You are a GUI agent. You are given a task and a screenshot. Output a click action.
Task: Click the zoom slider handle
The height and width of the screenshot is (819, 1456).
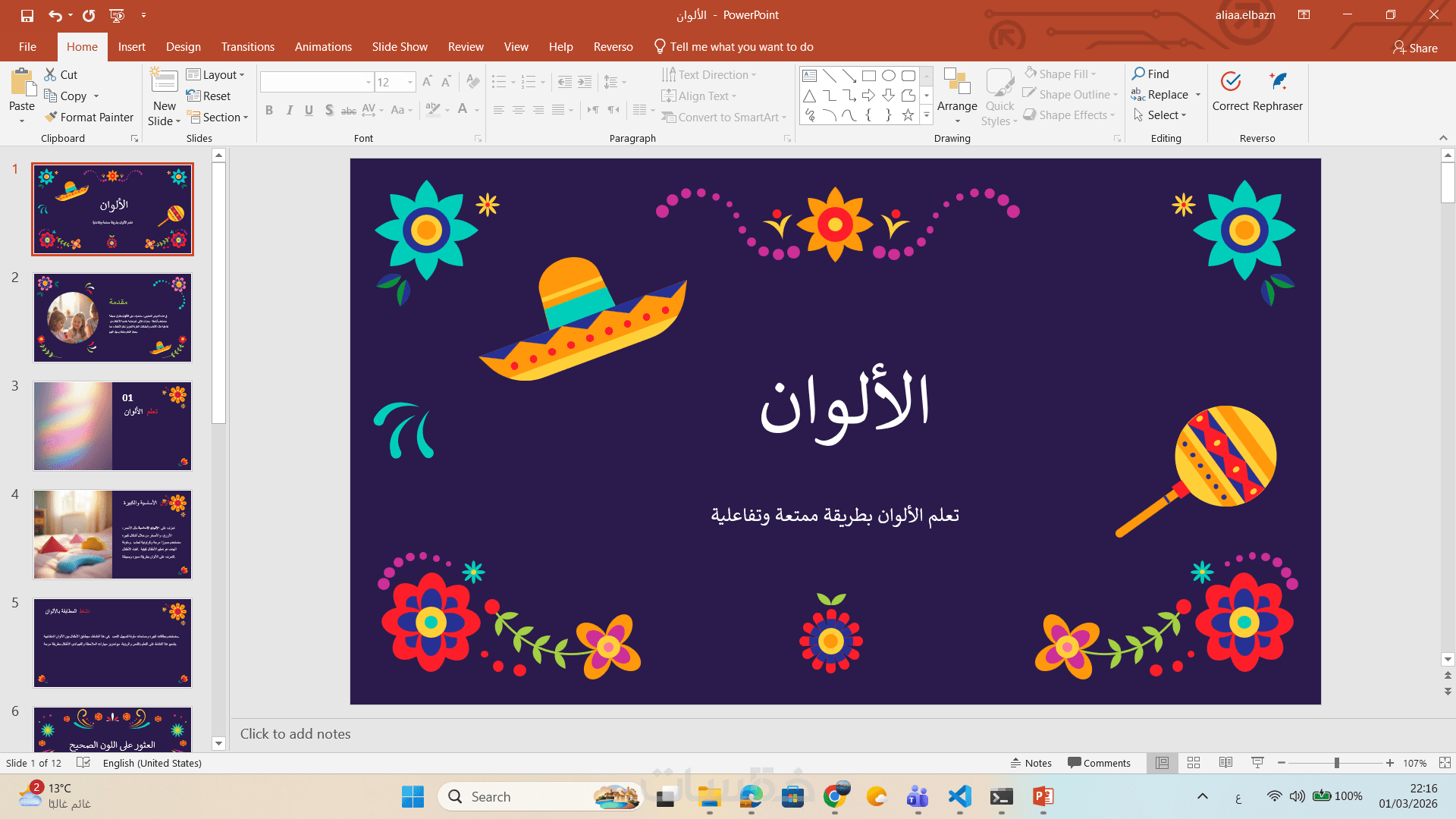1336,763
